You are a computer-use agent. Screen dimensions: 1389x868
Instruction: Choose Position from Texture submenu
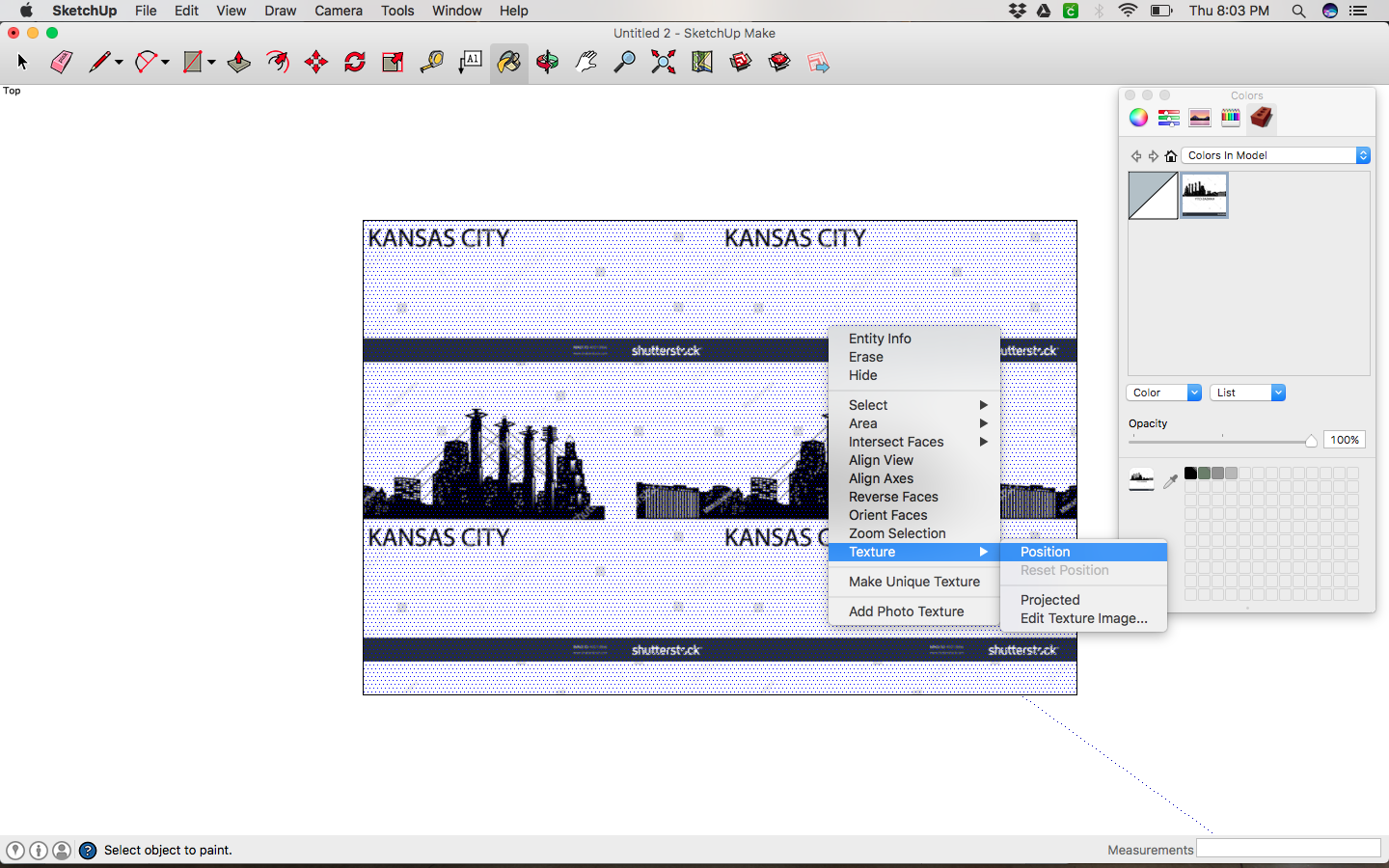pos(1084,552)
